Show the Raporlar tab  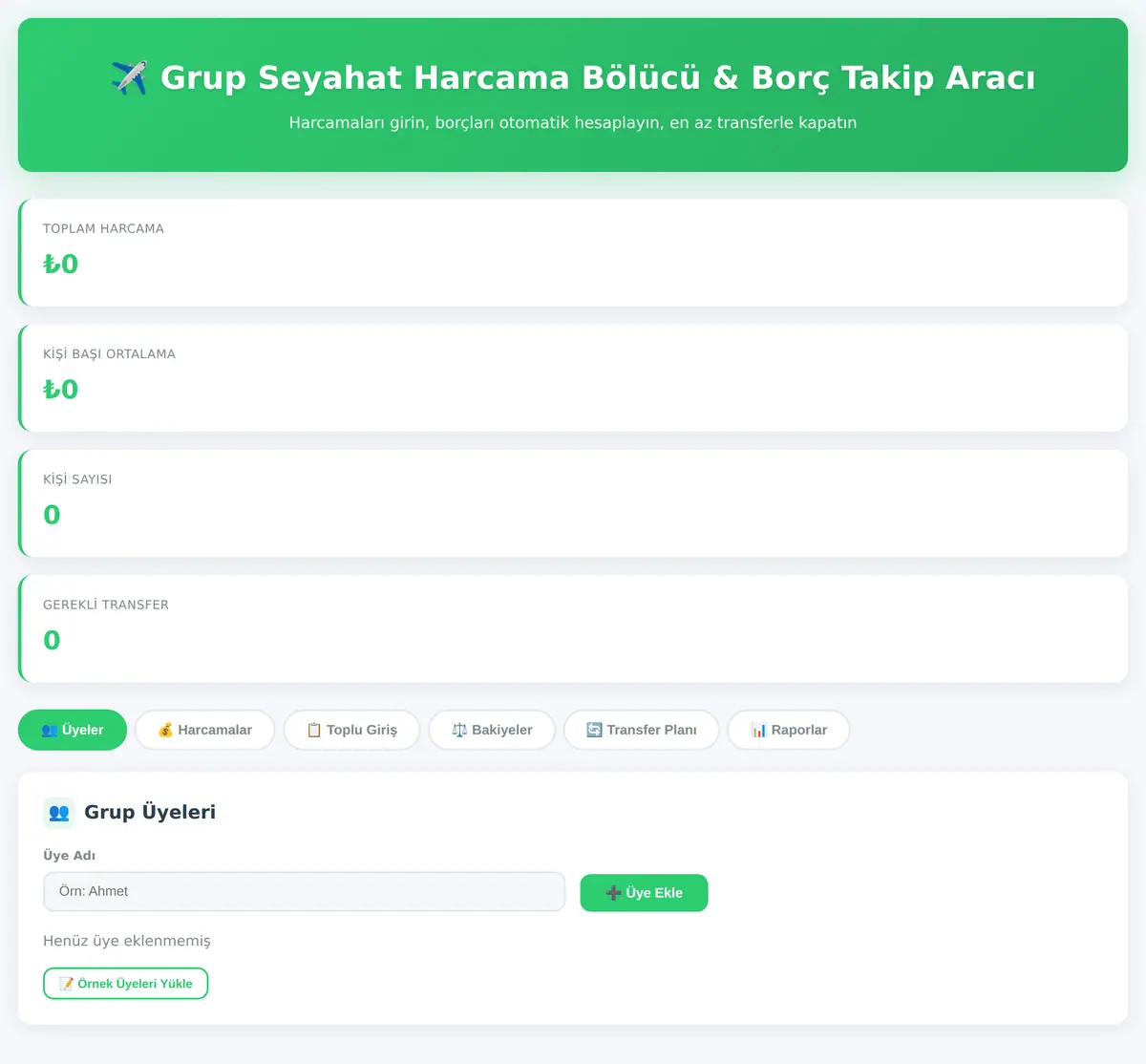coord(789,730)
